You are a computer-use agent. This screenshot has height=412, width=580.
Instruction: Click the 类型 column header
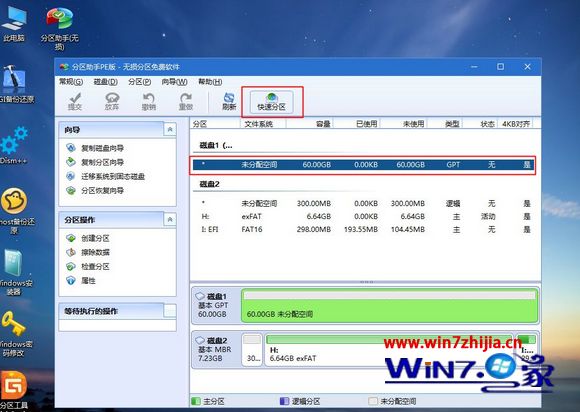pyautogui.click(x=445, y=124)
